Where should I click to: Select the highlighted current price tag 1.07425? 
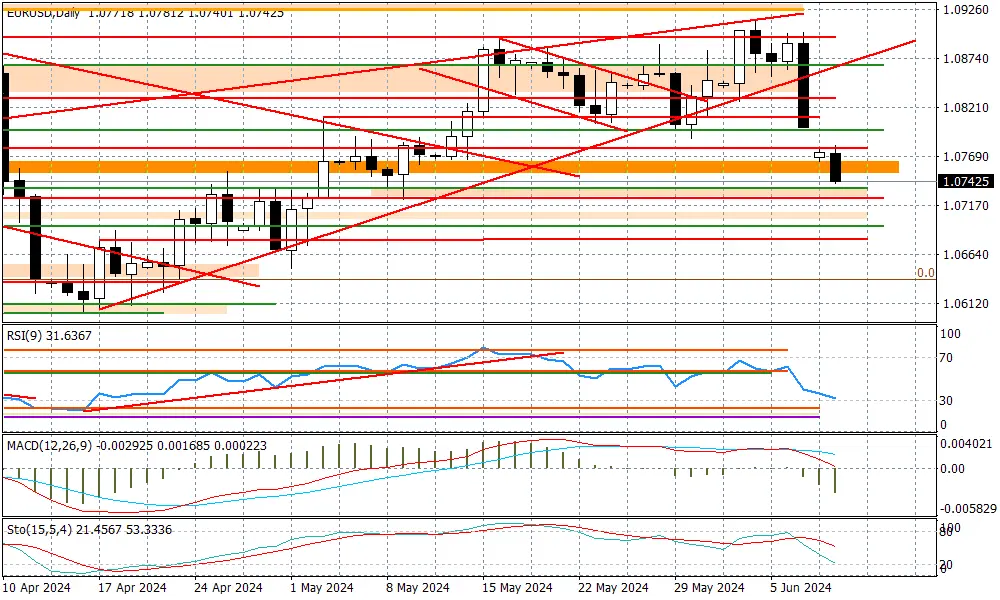tap(966, 182)
